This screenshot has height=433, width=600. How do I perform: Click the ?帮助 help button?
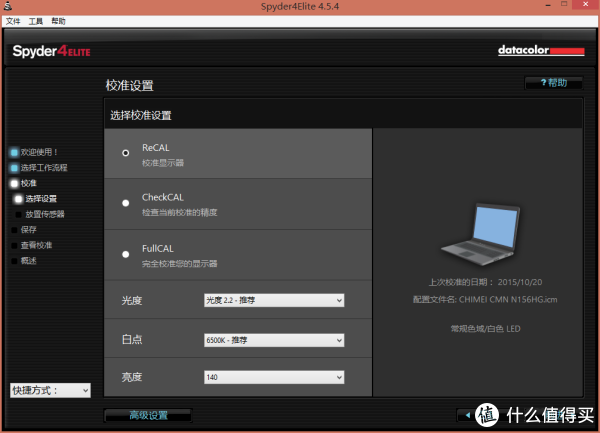pyautogui.click(x=554, y=83)
